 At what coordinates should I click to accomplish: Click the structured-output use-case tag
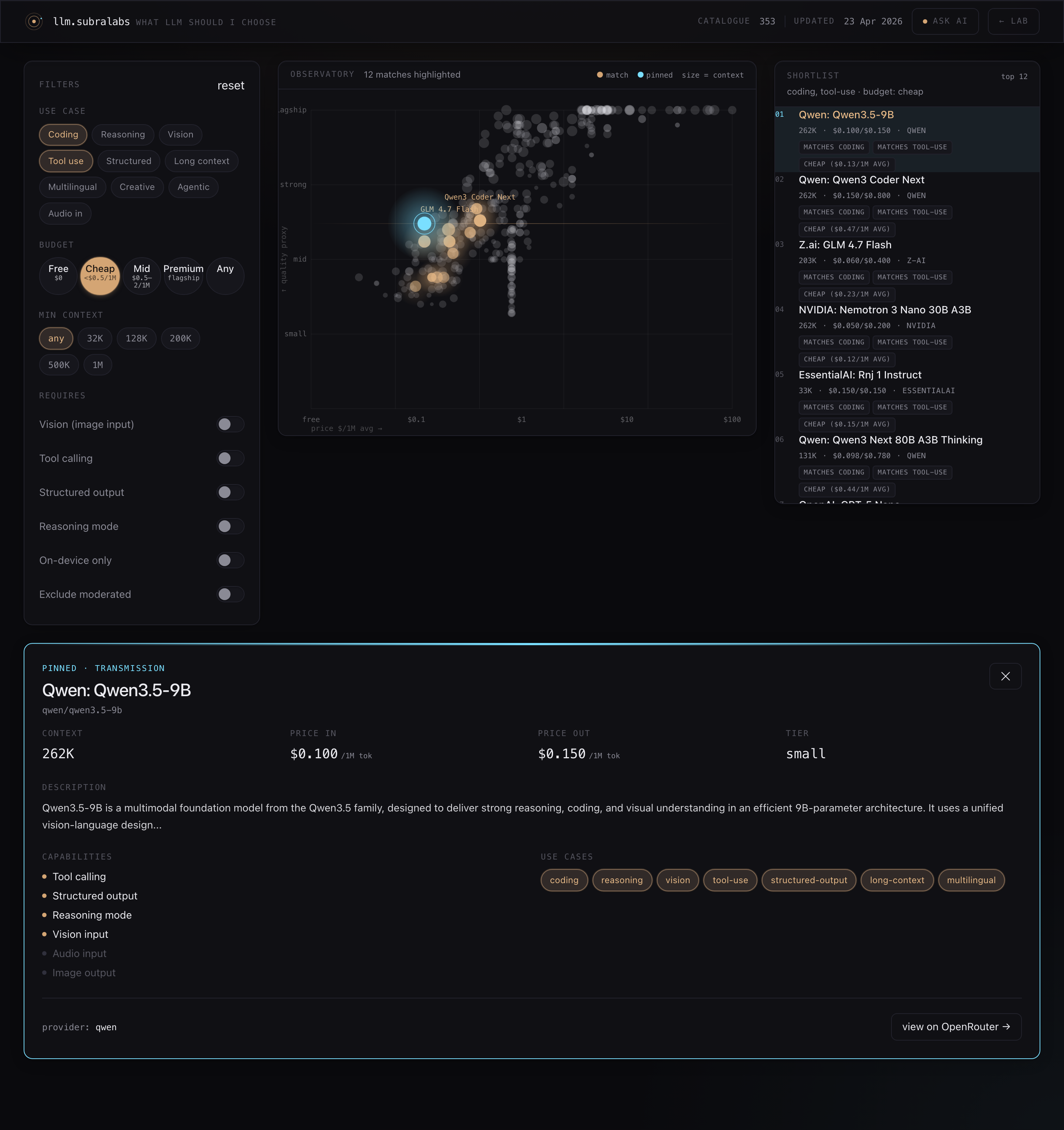coord(809,880)
